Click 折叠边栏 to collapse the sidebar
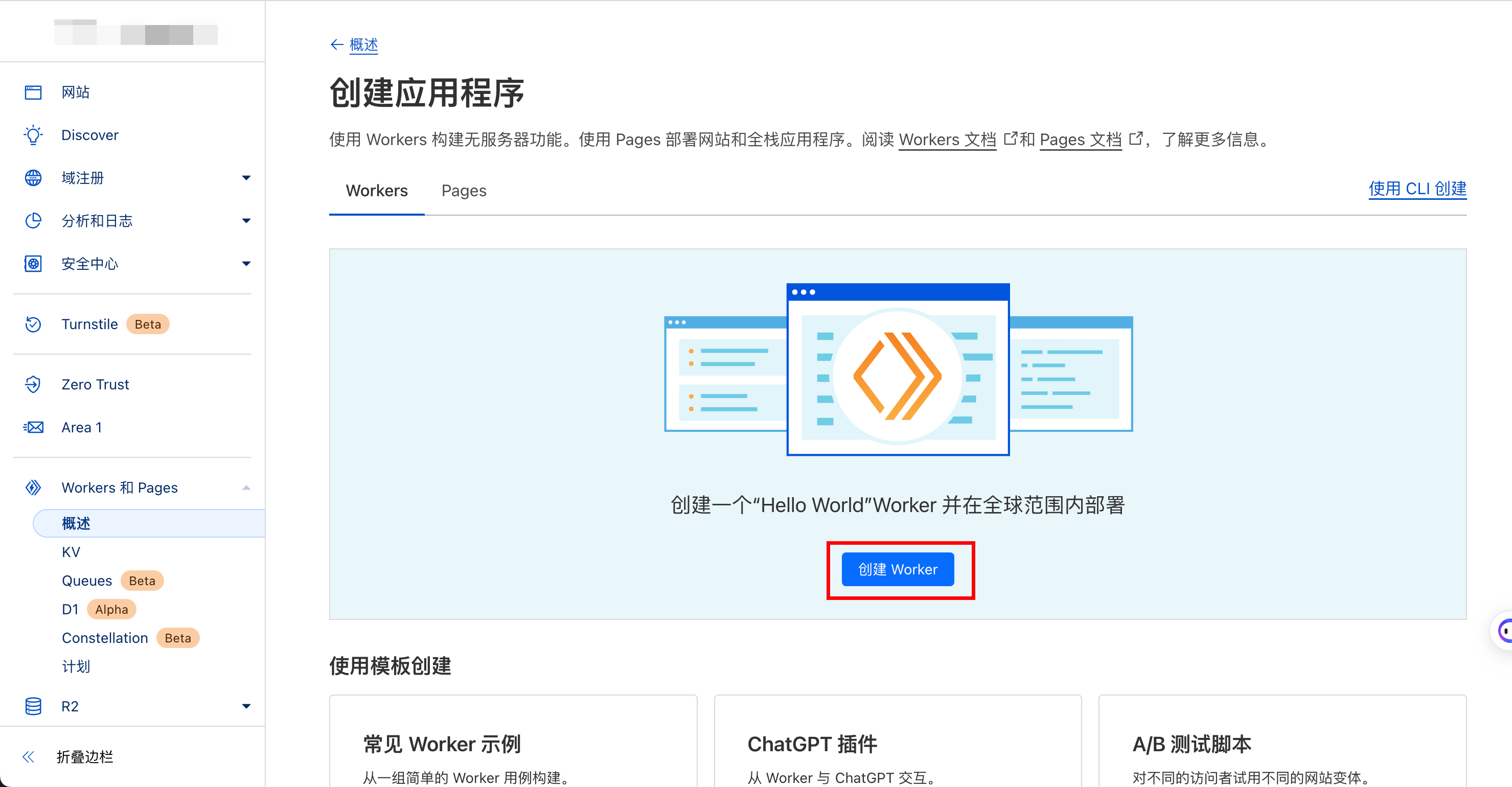The width and height of the screenshot is (1512, 787). pyautogui.click(x=84, y=756)
